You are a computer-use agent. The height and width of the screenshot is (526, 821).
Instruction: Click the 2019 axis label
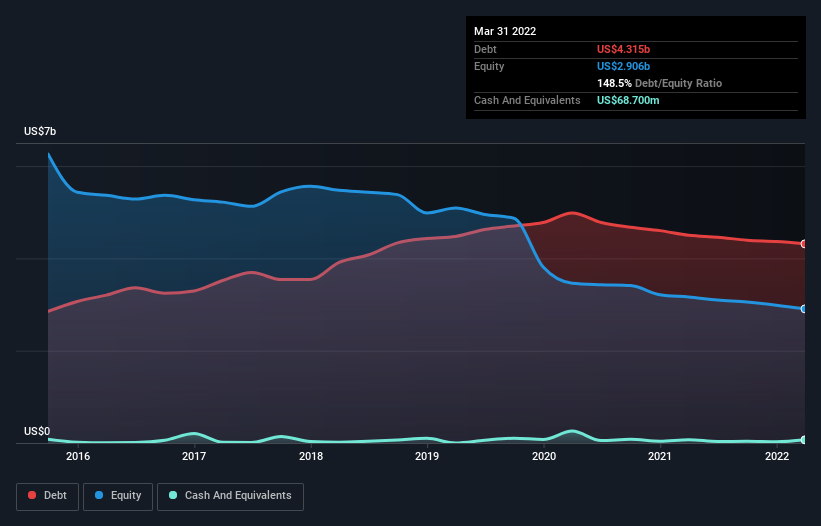[x=427, y=456]
